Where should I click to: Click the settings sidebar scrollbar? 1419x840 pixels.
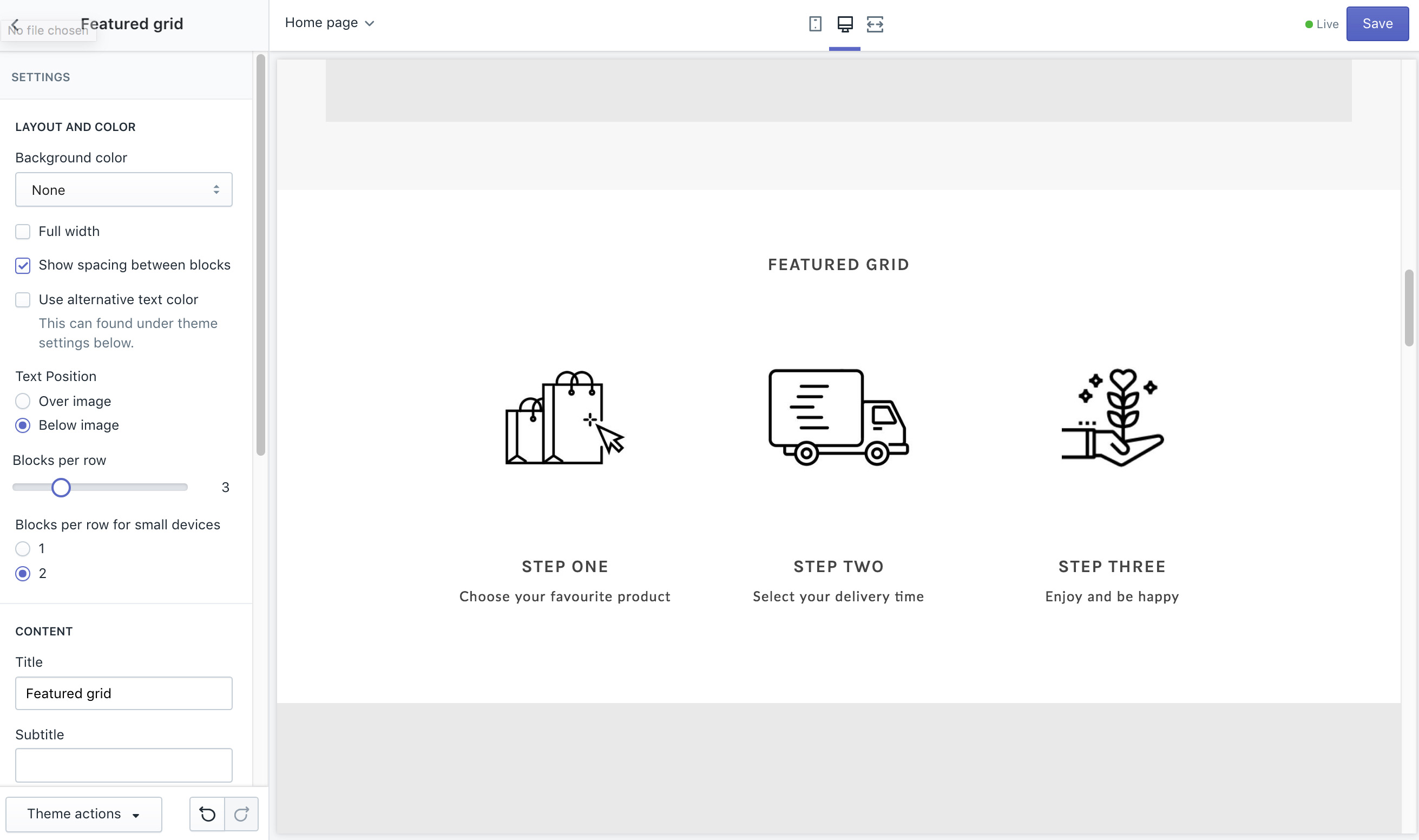pos(260,255)
